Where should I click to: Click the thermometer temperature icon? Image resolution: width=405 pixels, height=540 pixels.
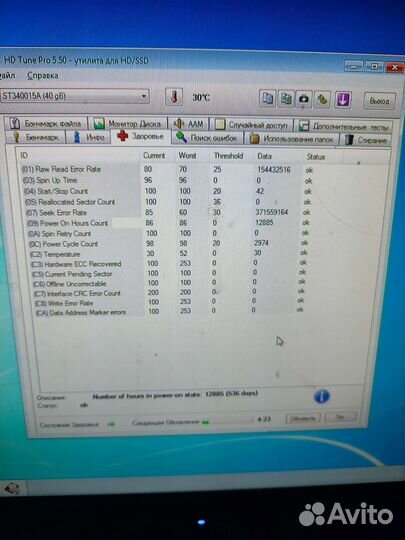pyautogui.click(x=174, y=97)
